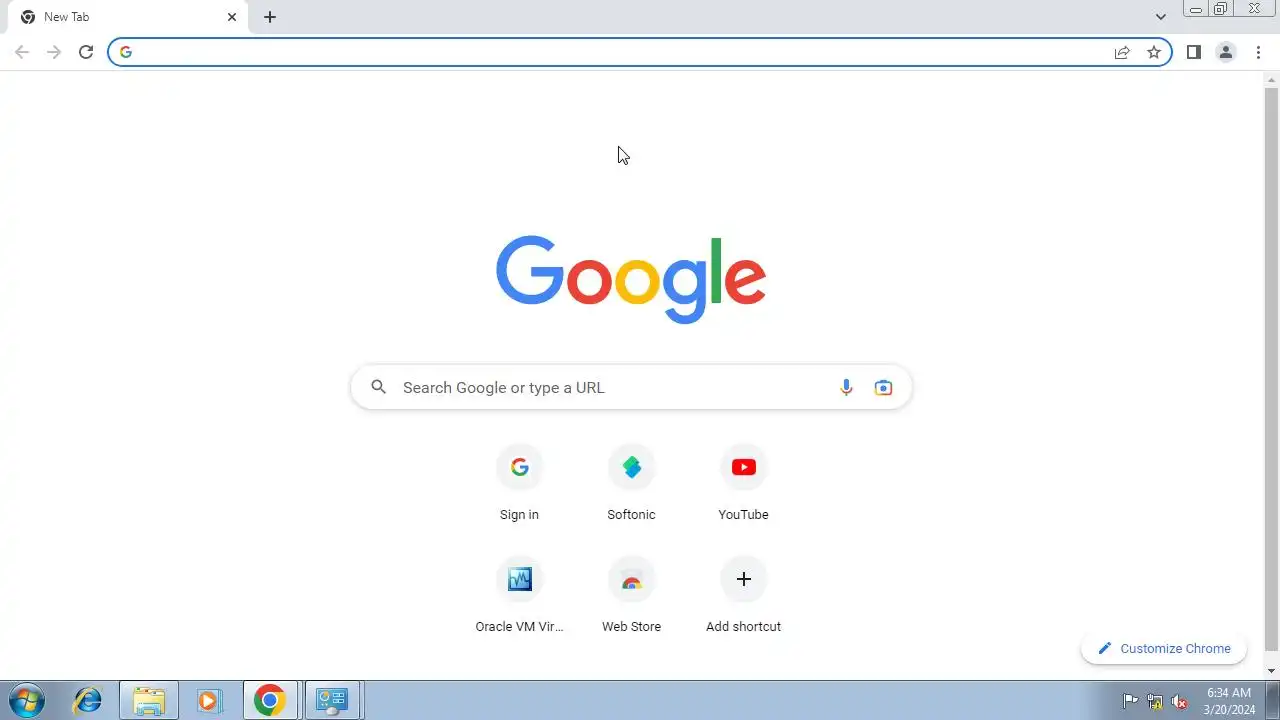Click the muted volume tray icon
The height and width of the screenshot is (720, 1280).
click(x=1180, y=701)
